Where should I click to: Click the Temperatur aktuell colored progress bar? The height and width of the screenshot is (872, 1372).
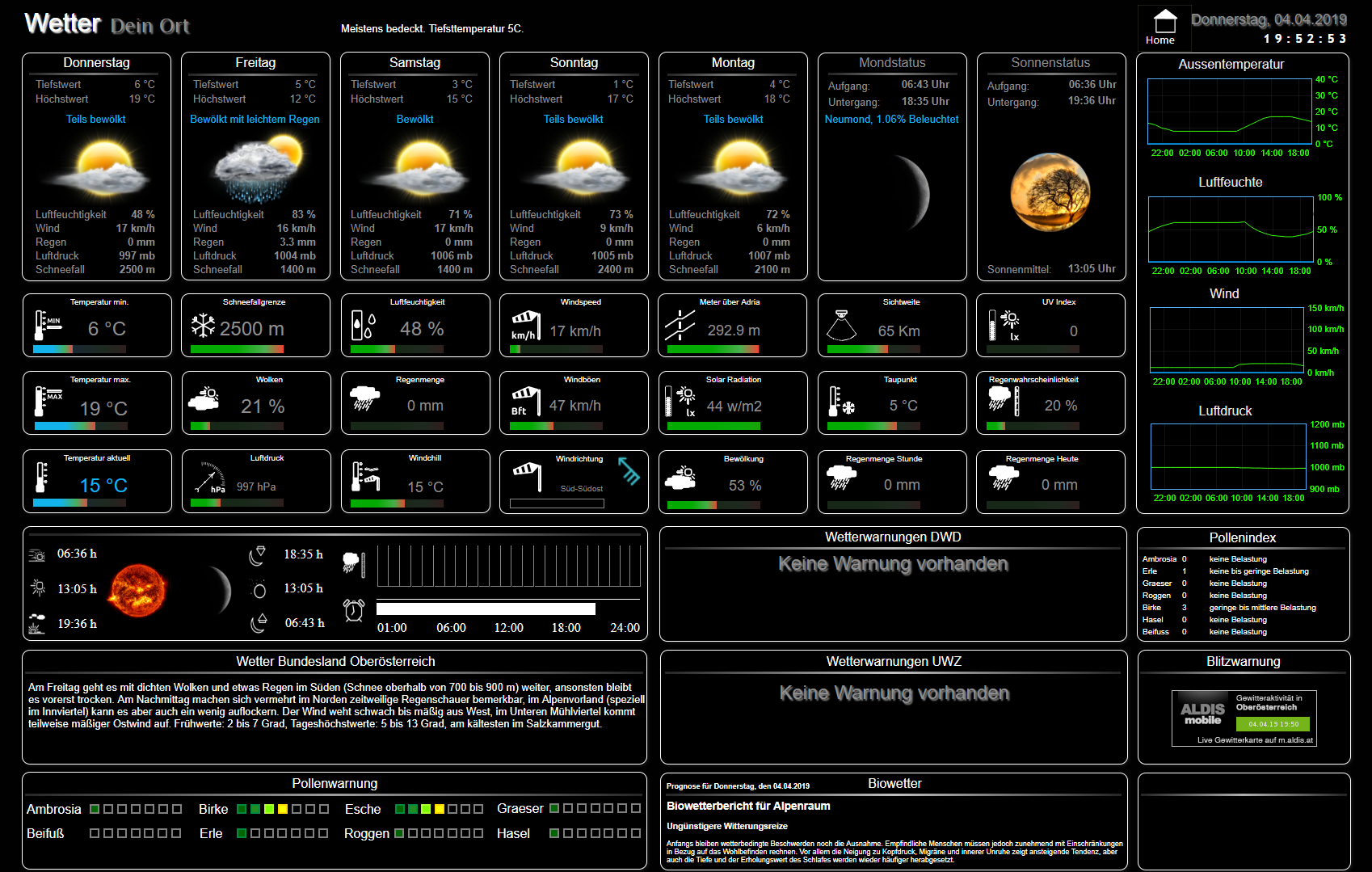(x=79, y=503)
